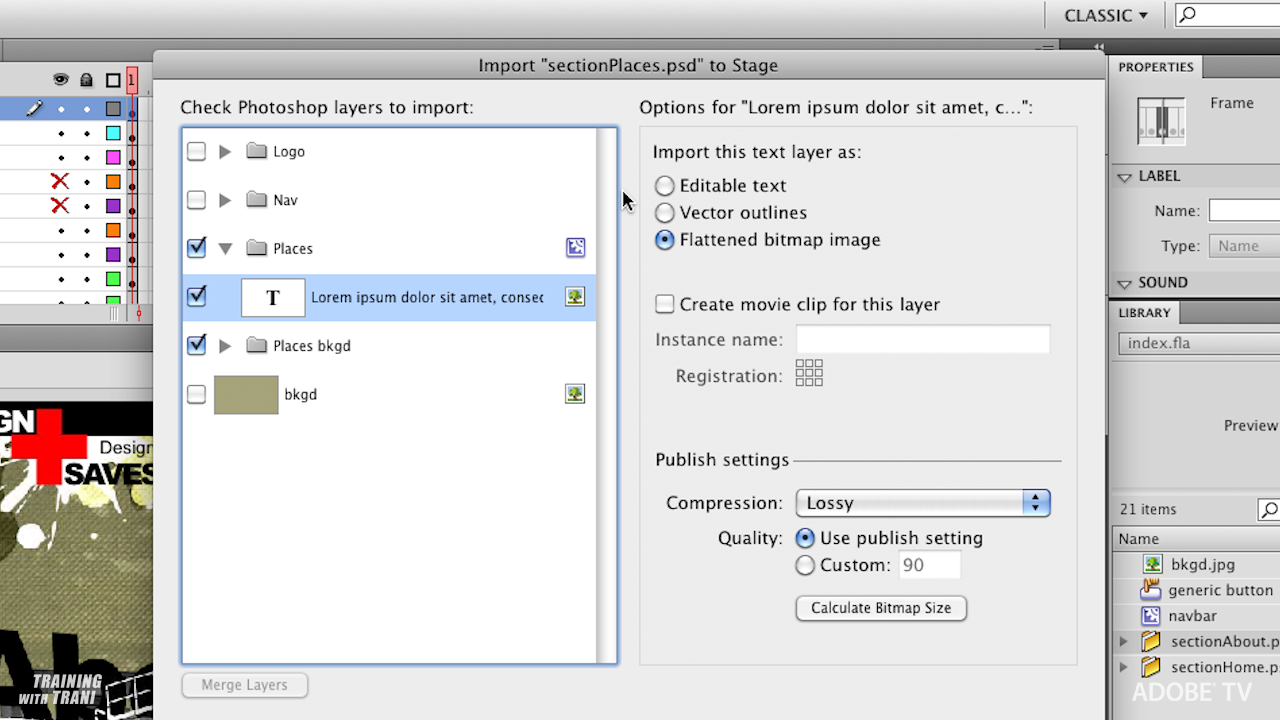
Task: Click the navbar movie clip icon in Library
Action: [x=1151, y=615]
